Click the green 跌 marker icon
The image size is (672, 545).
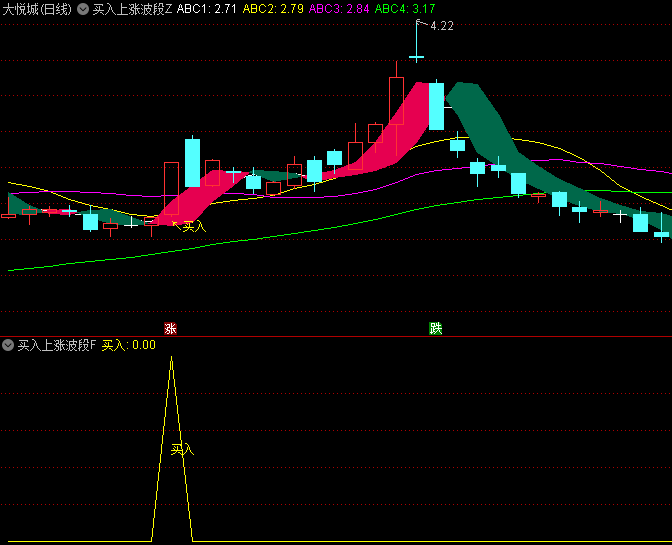(x=435, y=329)
